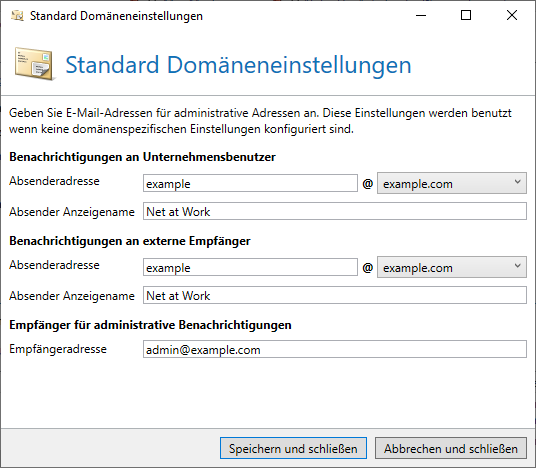Focus Absender Anzeigename field under Unternehmensbenutzer
Viewport: 536px width, 468px height.
coord(335,211)
